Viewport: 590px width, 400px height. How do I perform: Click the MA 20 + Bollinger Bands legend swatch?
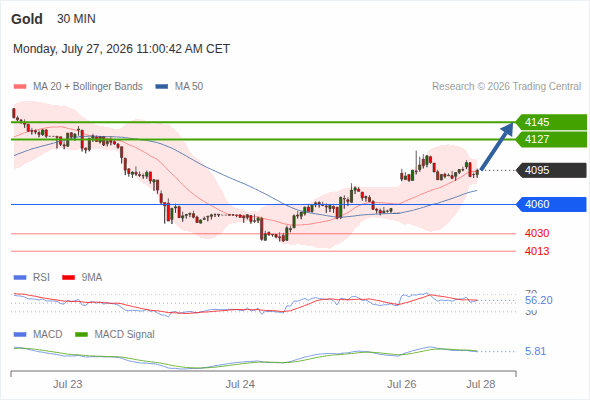20,87
